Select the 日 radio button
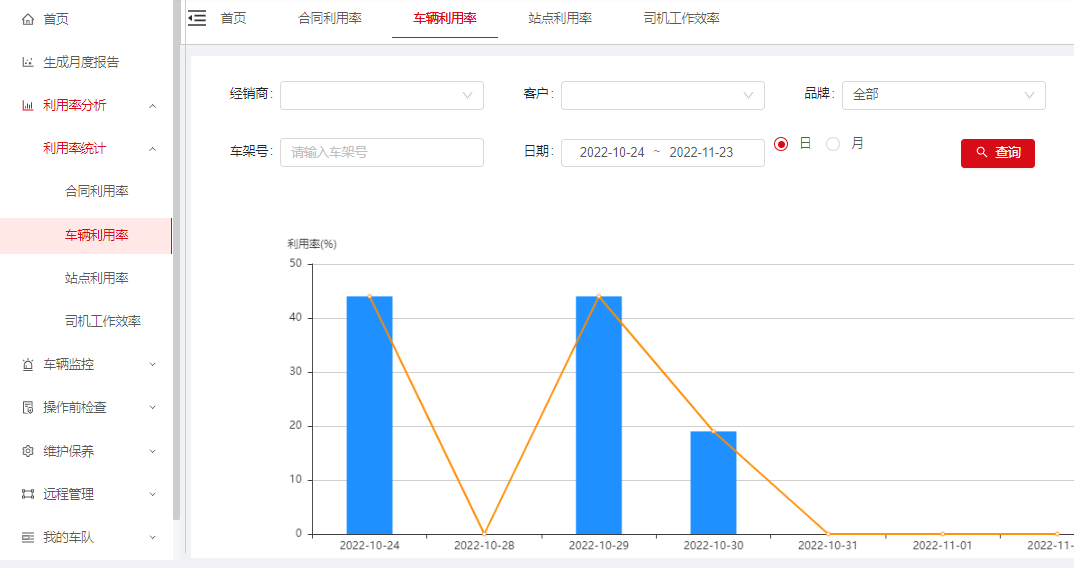The image size is (1074, 568). pos(782,144)
